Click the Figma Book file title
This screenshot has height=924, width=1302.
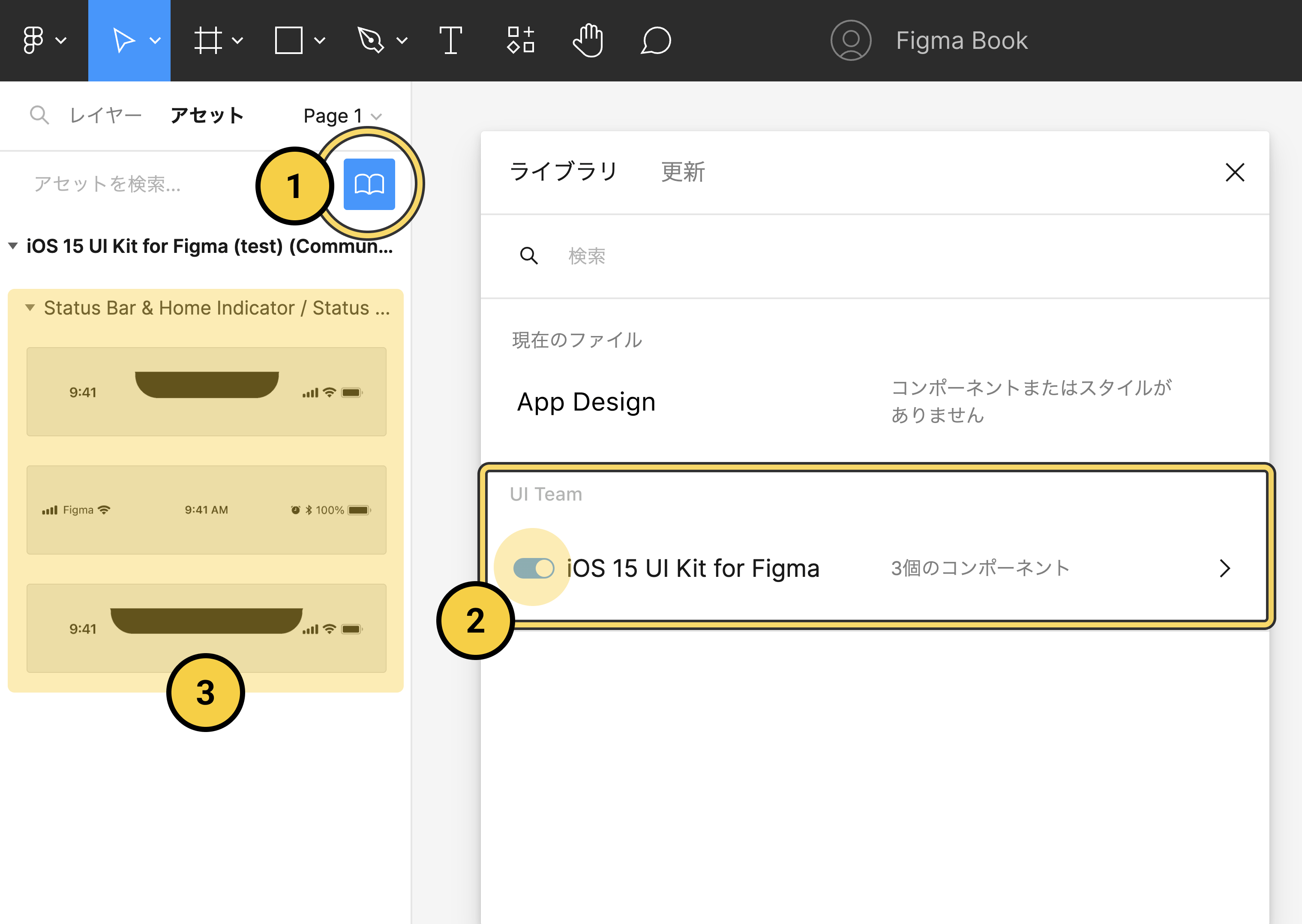pos(962,40)
